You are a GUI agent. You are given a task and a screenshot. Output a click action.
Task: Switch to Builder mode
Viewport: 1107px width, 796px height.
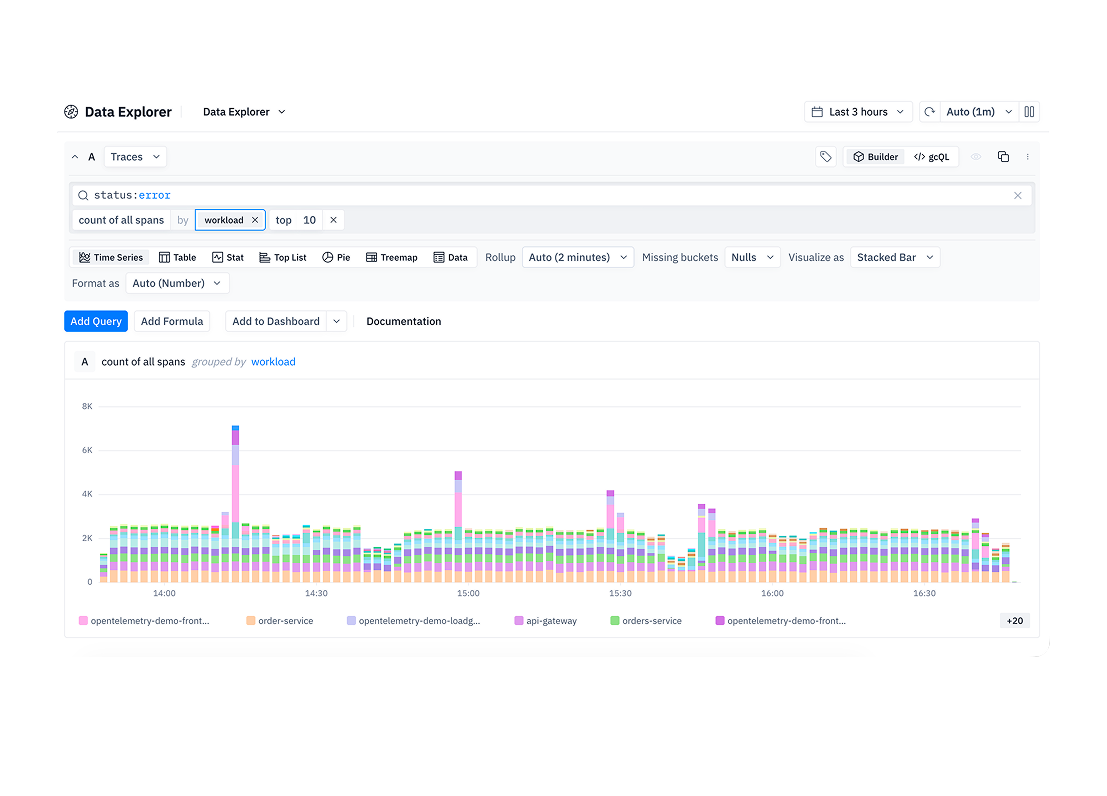tap(875, 157)
